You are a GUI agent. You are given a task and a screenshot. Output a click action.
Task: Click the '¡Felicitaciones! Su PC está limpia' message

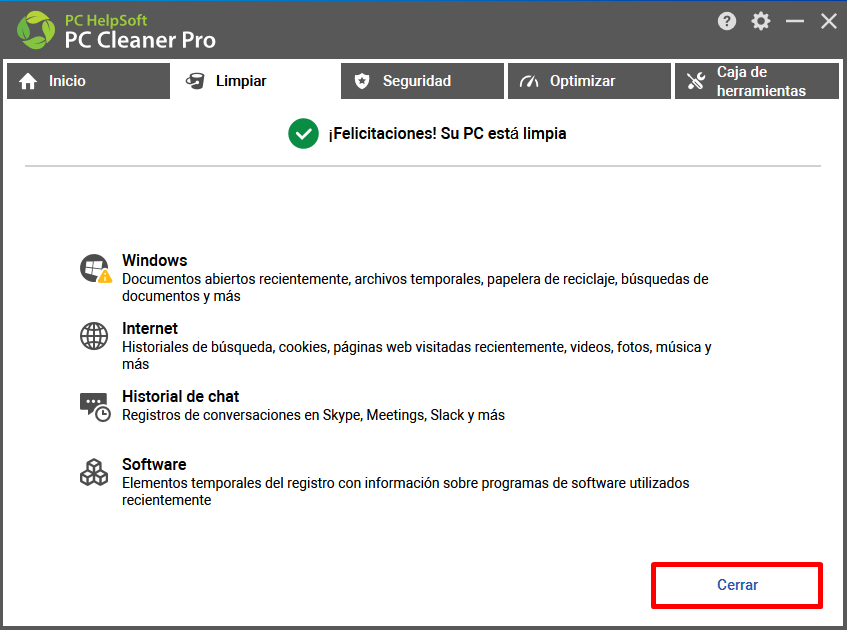pos(447,133)
